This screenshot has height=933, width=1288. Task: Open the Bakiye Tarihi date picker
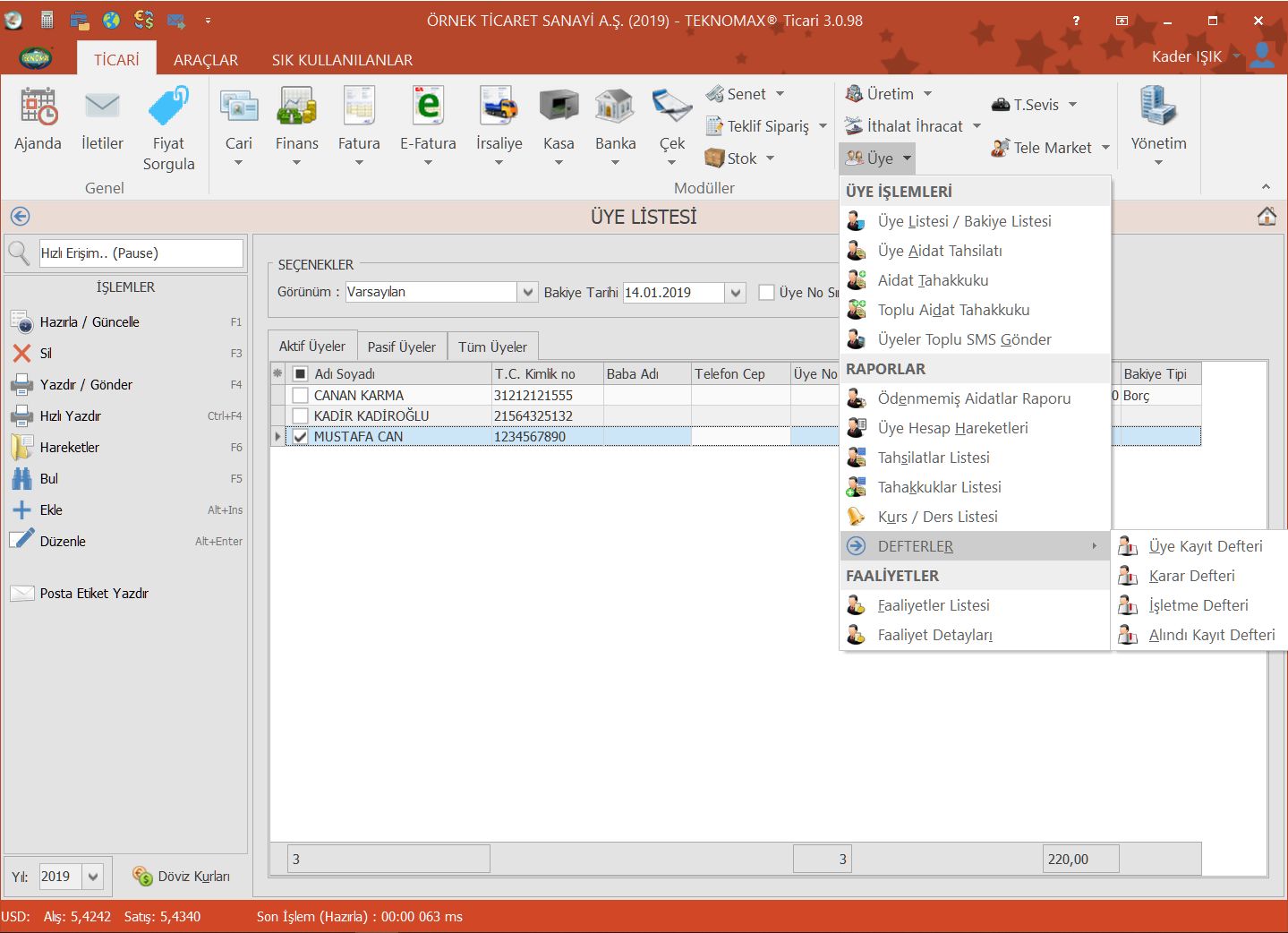coord(736,293)
